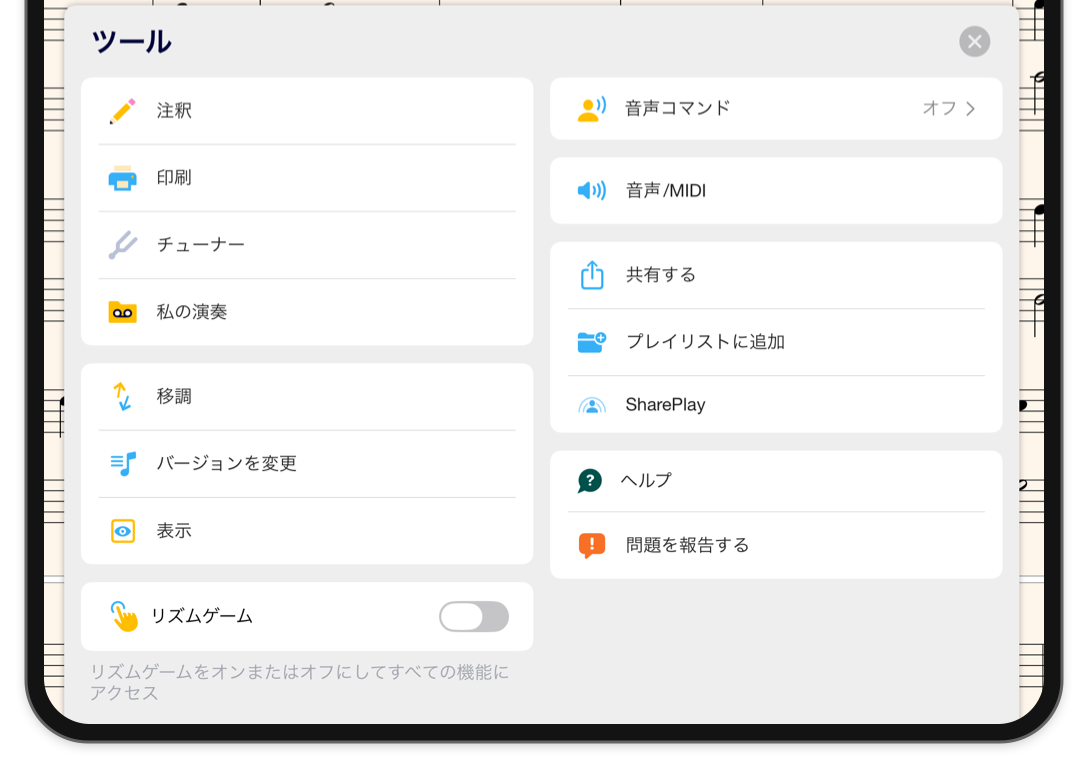Expand 音声コマンド options with the chevron
The width and height of the screenshot is (1088, 762).
971,109
